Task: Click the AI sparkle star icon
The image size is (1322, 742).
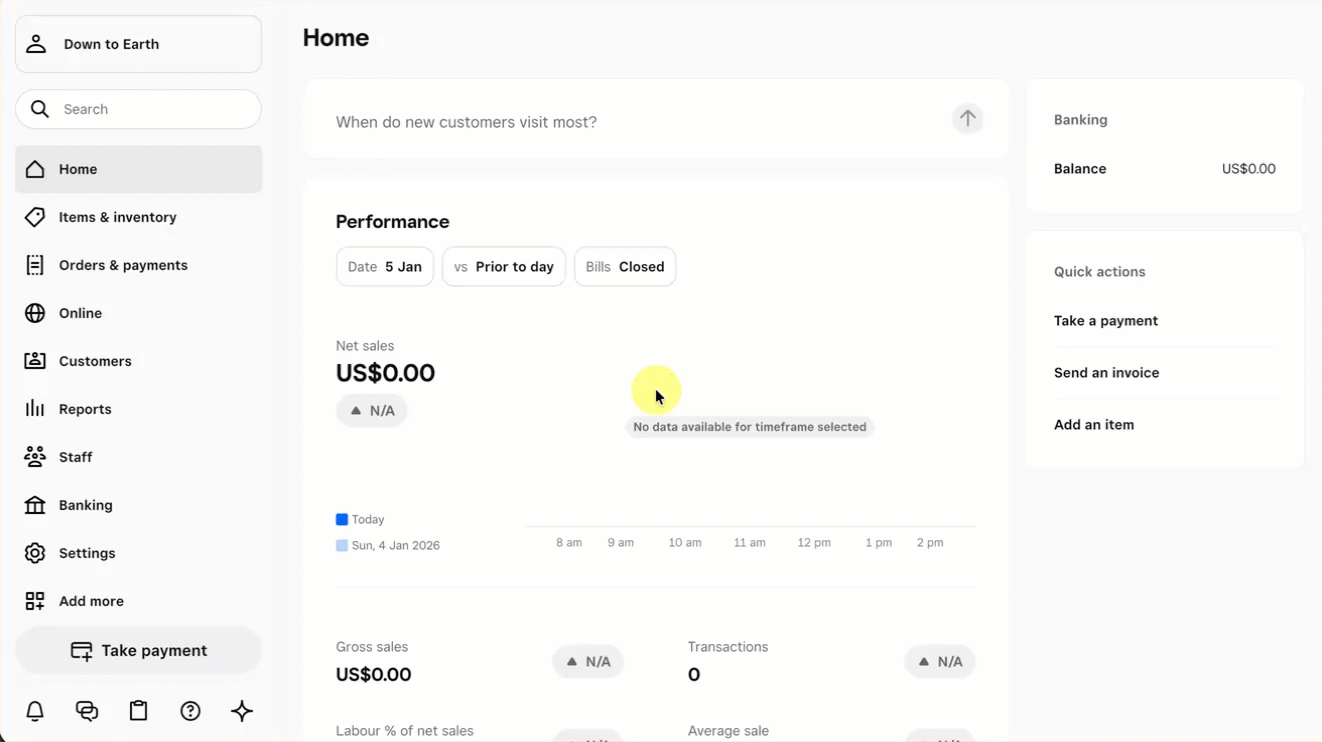Action: [x=242, y=711]
